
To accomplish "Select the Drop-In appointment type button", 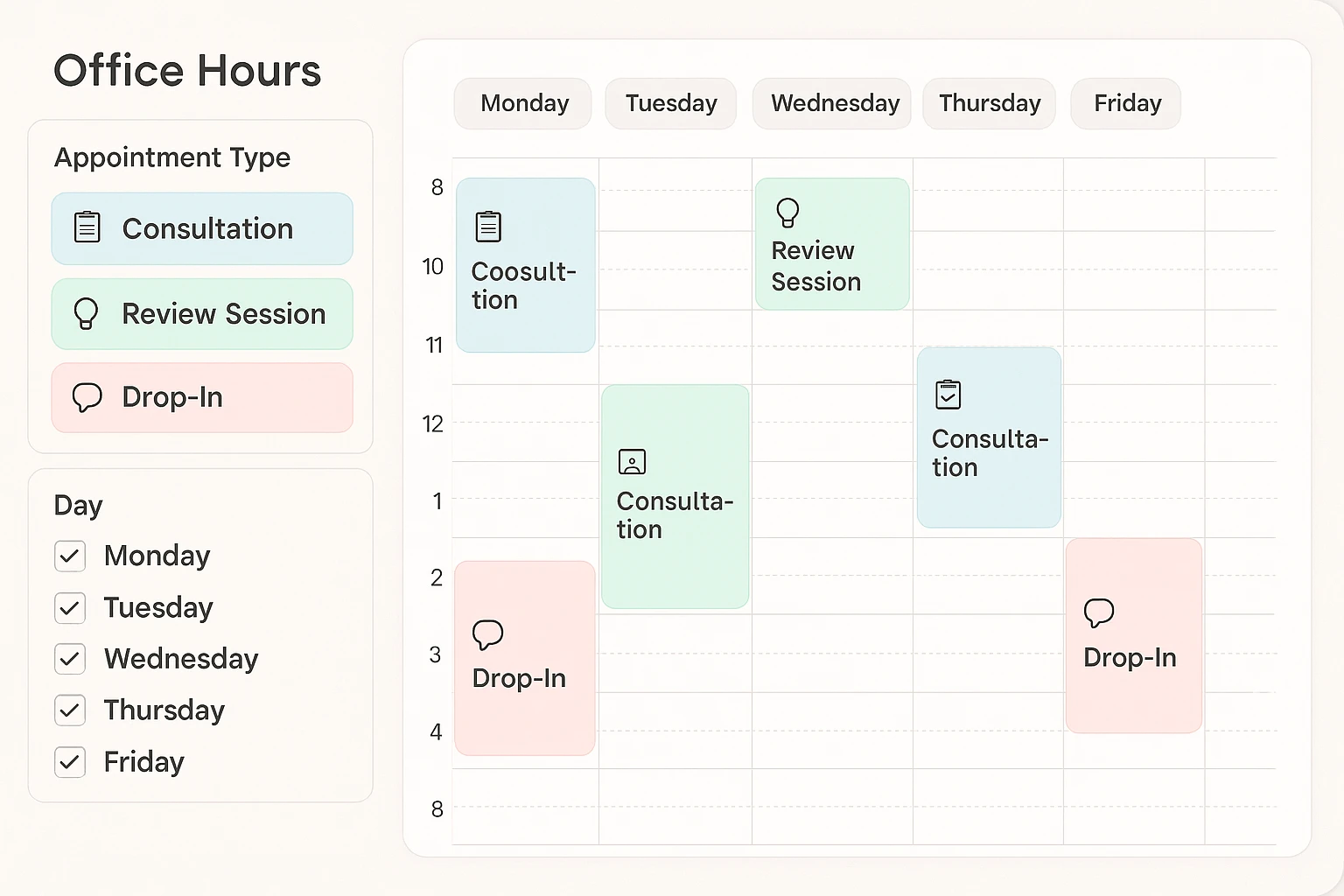I will (x=202, y=398).
